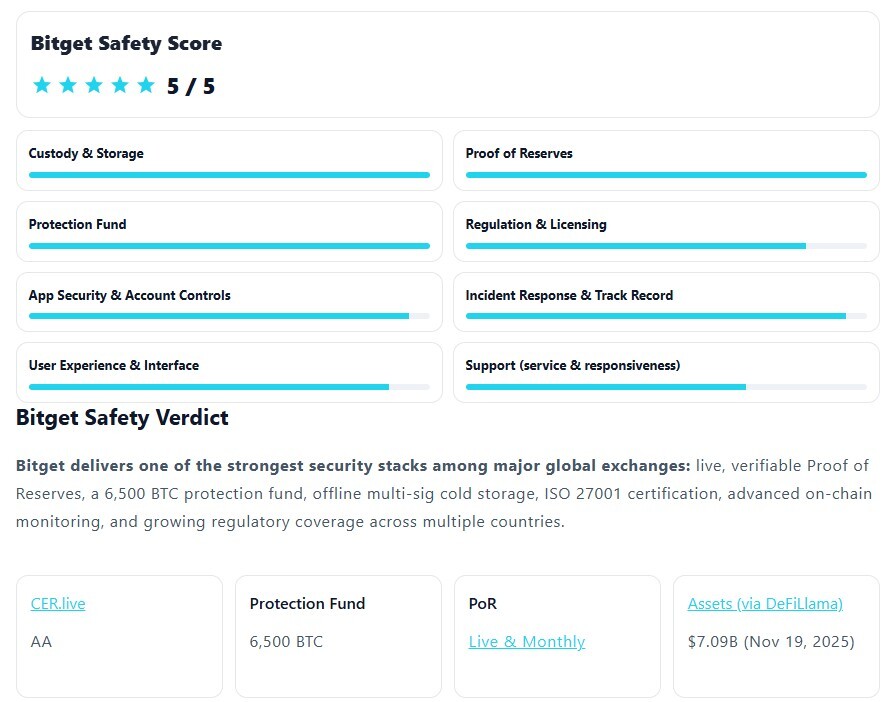This screenshot has width=884, height=702.
Task: Select the Protection Fund 6,500 BTC card
Action: [337, 636]
